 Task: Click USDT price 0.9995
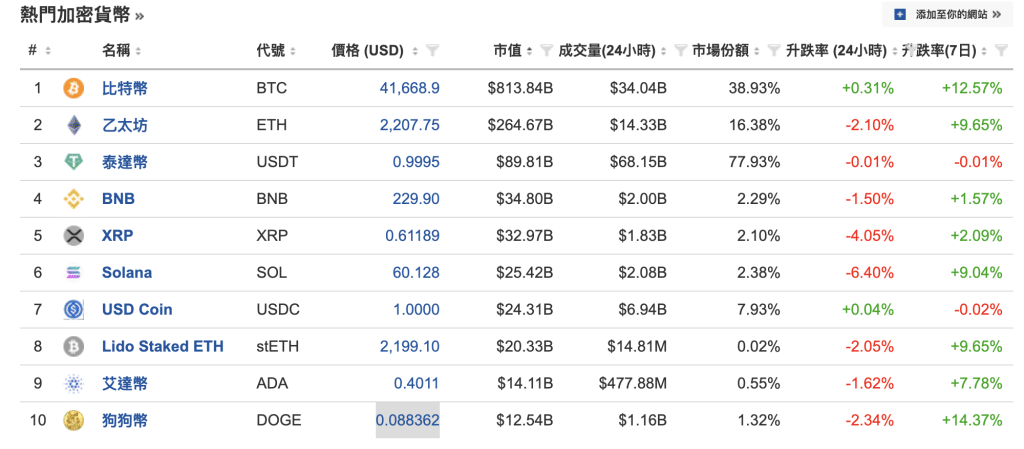coord(416,162)
